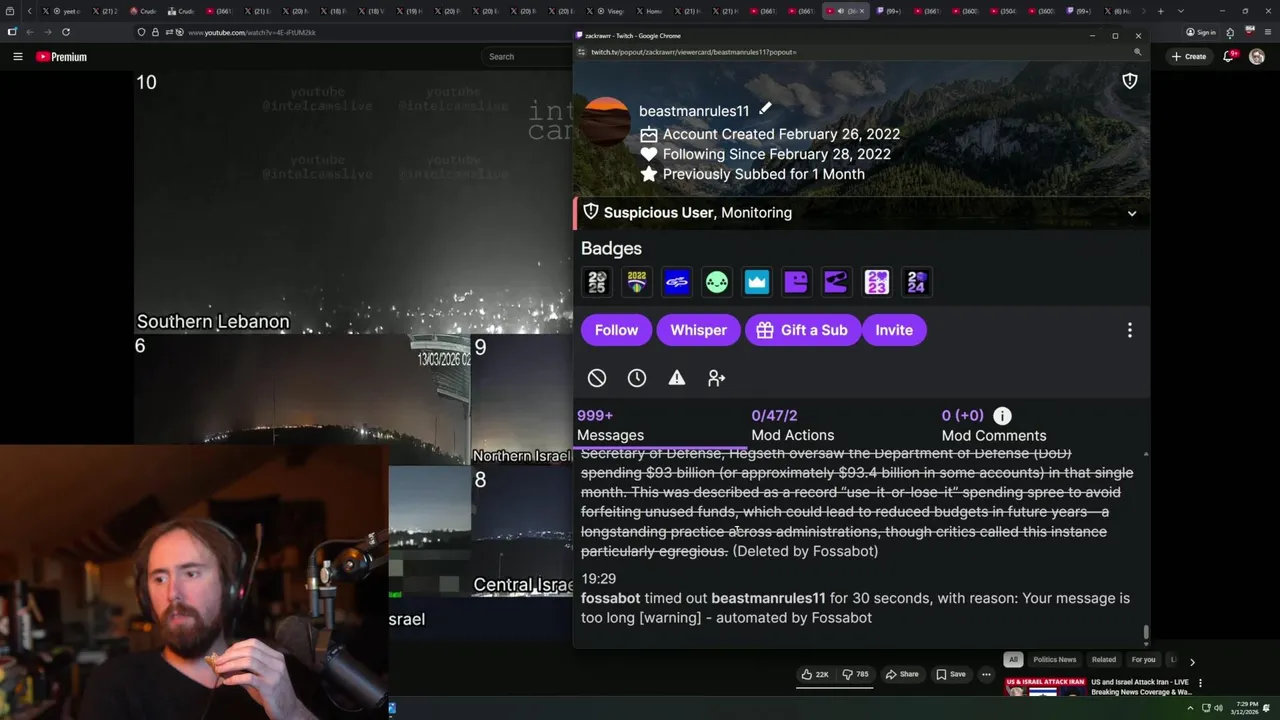Click the person-with-arrow moderation icon
1280x720 pixels.
[x=717, y=378]
